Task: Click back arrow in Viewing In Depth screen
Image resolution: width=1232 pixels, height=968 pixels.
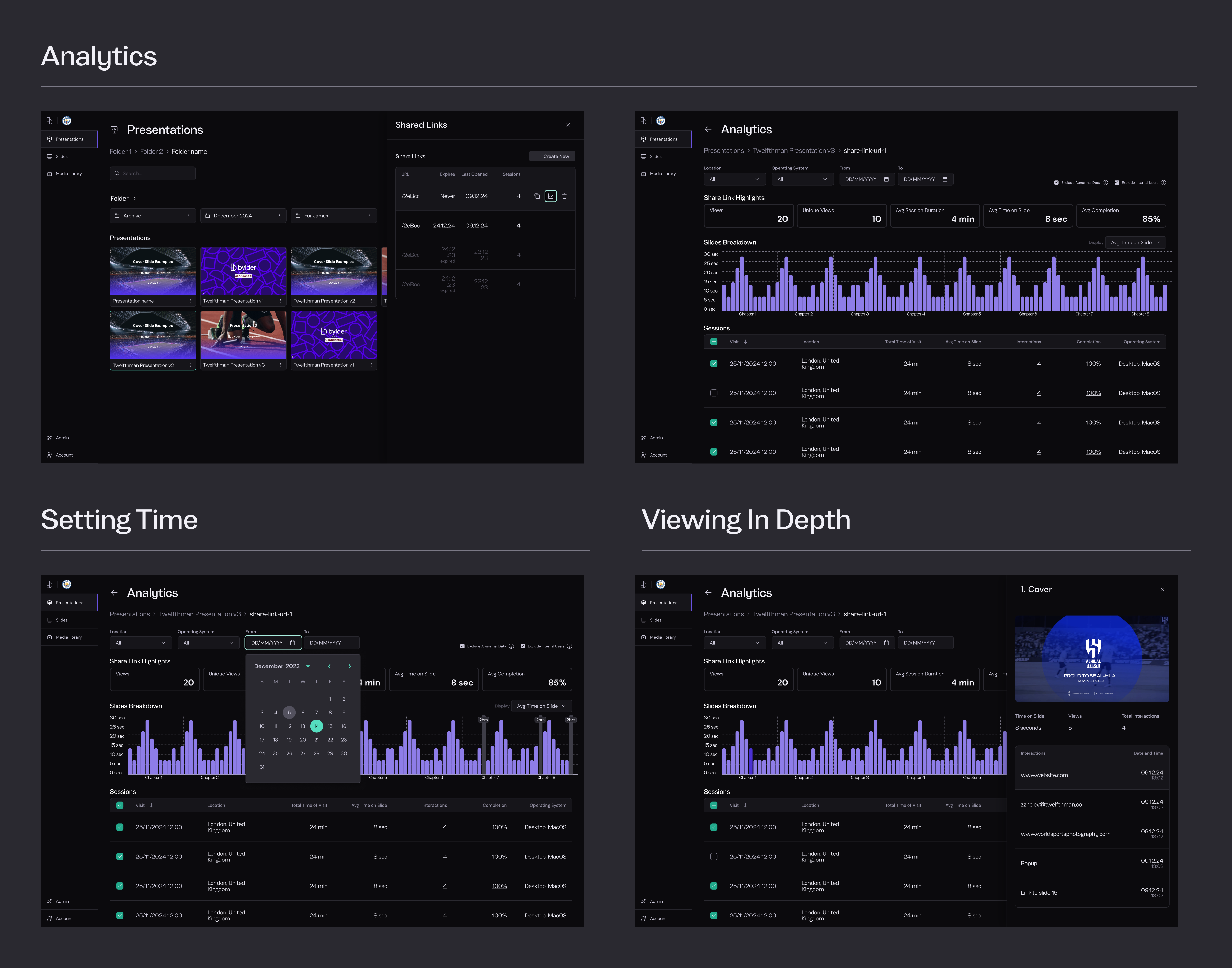Action: (x=708, y=593)
